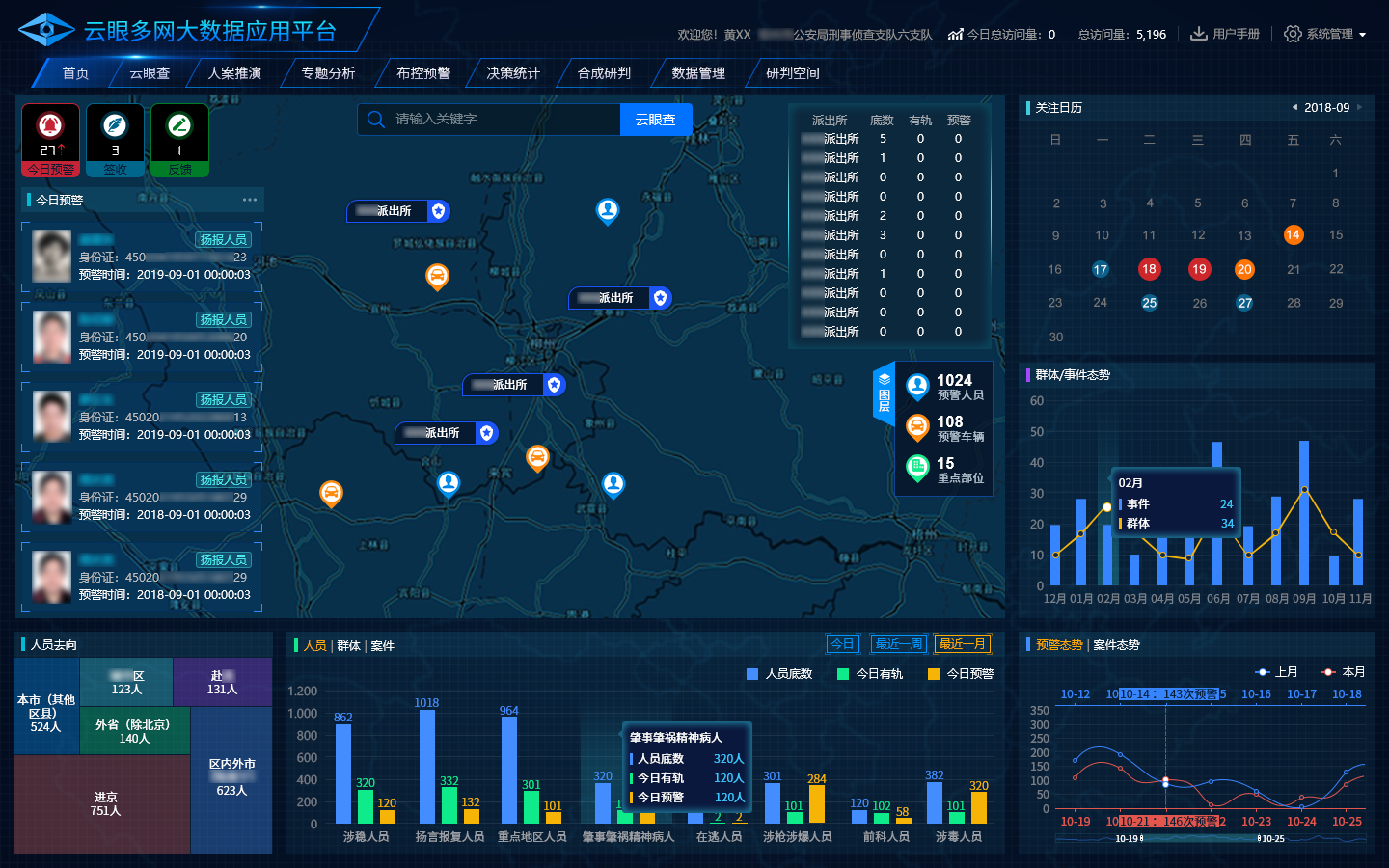Click the search magnifier icon
This screenshot has width=1389, height=868.
tap(376, 120)
